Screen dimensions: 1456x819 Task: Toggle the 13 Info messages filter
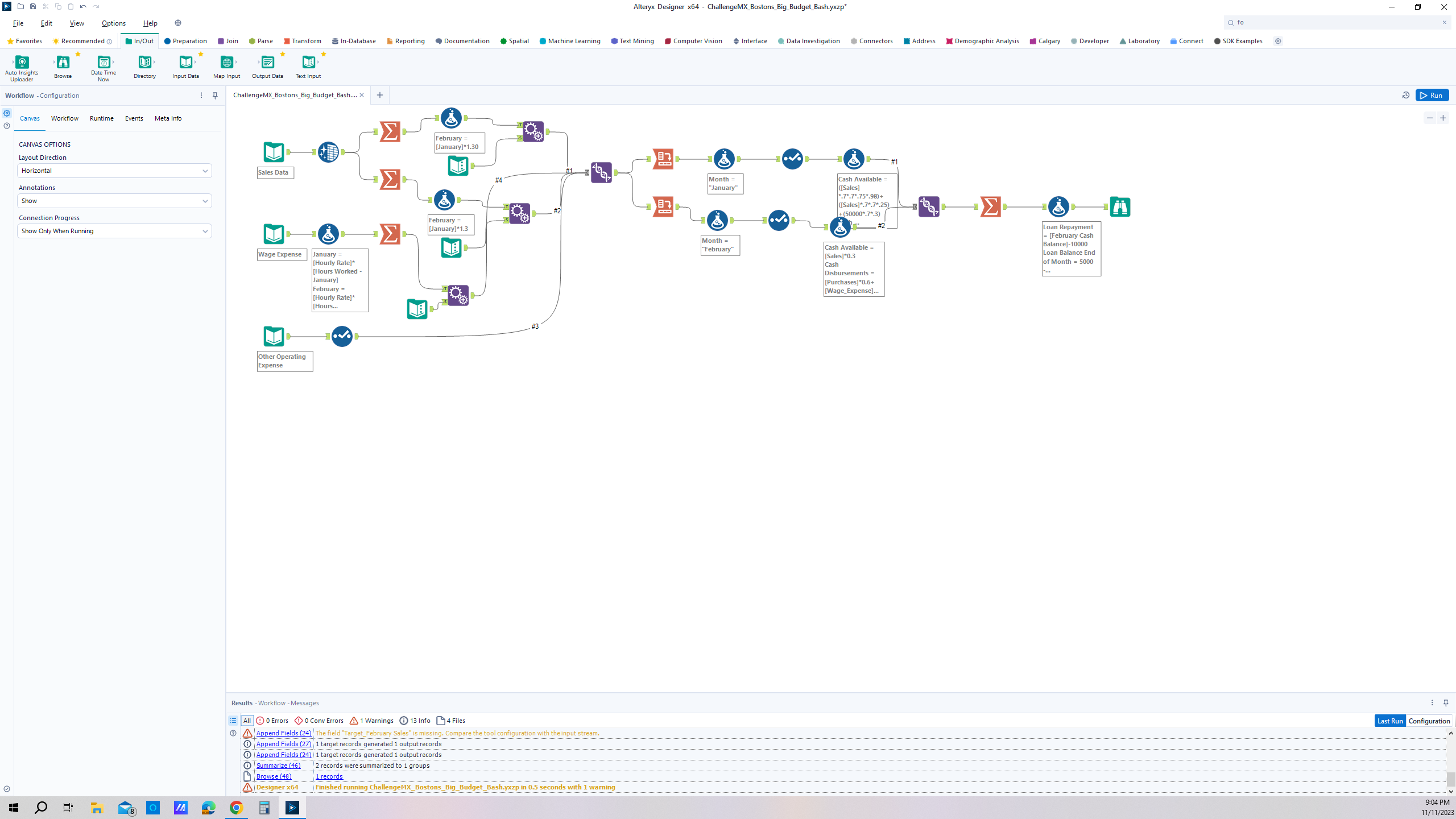(x=415, y=721)
